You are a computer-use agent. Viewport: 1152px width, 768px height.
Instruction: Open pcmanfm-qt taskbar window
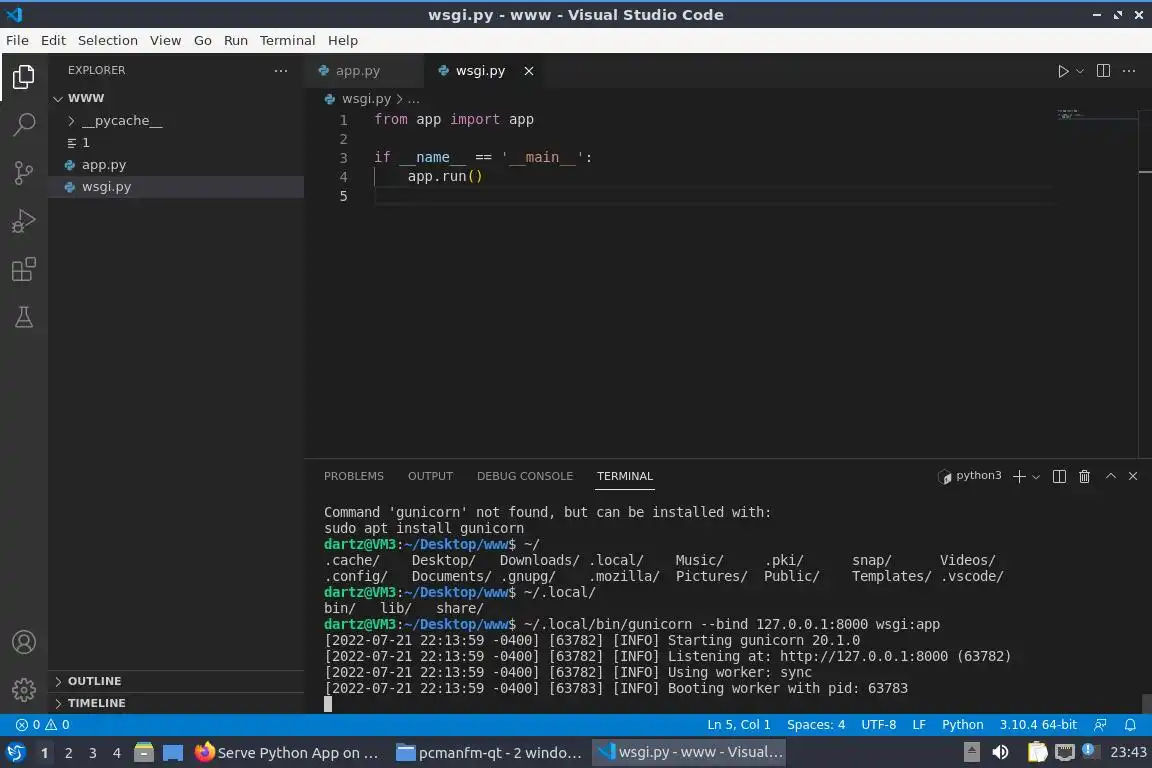point(489,753)
